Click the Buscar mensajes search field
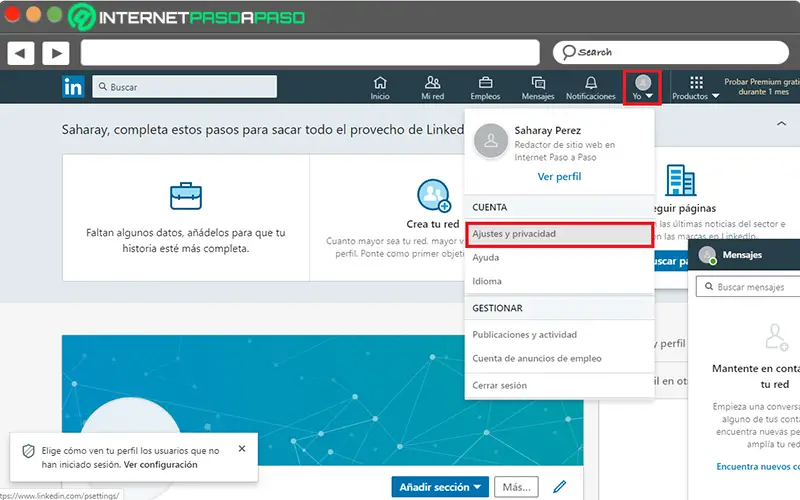The image size is (800, 500). click(748, 287)
